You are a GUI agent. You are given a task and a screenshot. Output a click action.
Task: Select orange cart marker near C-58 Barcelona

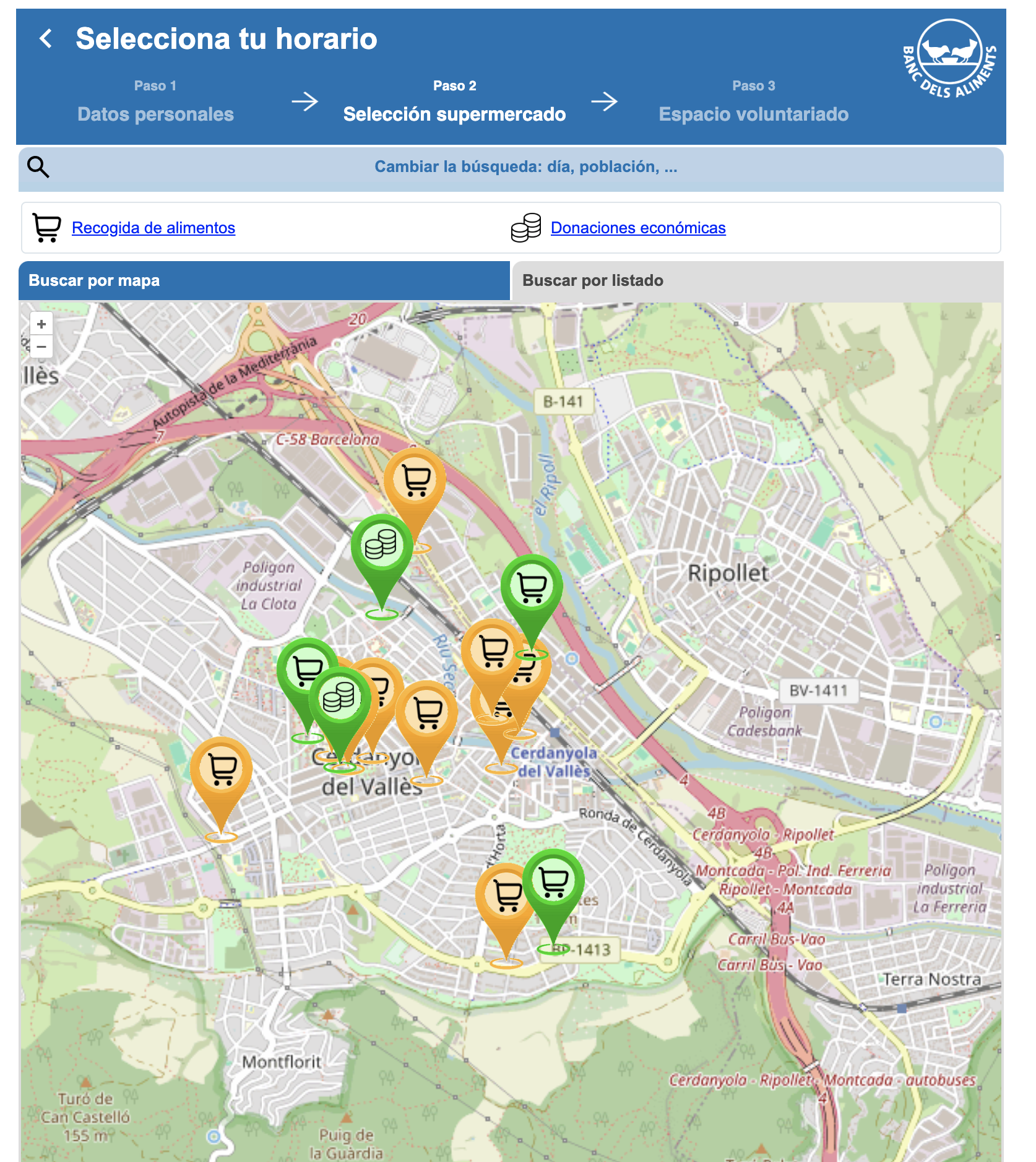tap(415, 480)
